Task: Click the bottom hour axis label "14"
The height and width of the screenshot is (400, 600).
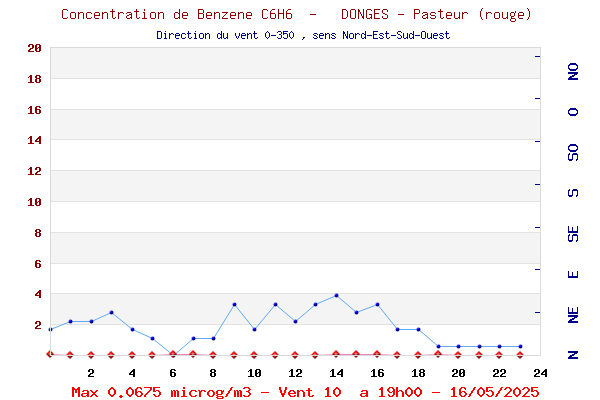Action: [336, 373]
